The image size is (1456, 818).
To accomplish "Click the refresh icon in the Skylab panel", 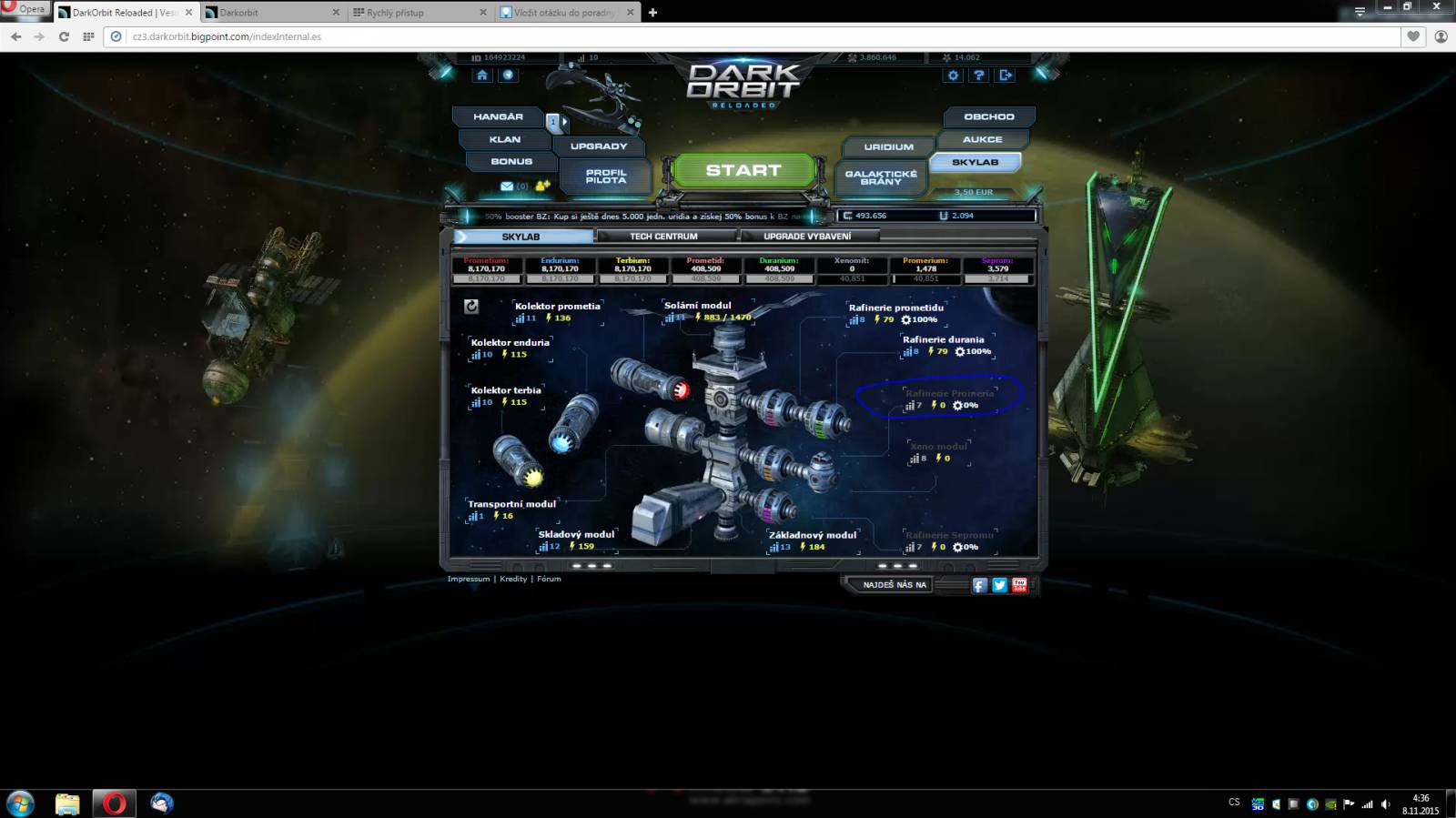I will tap(471, 307).
